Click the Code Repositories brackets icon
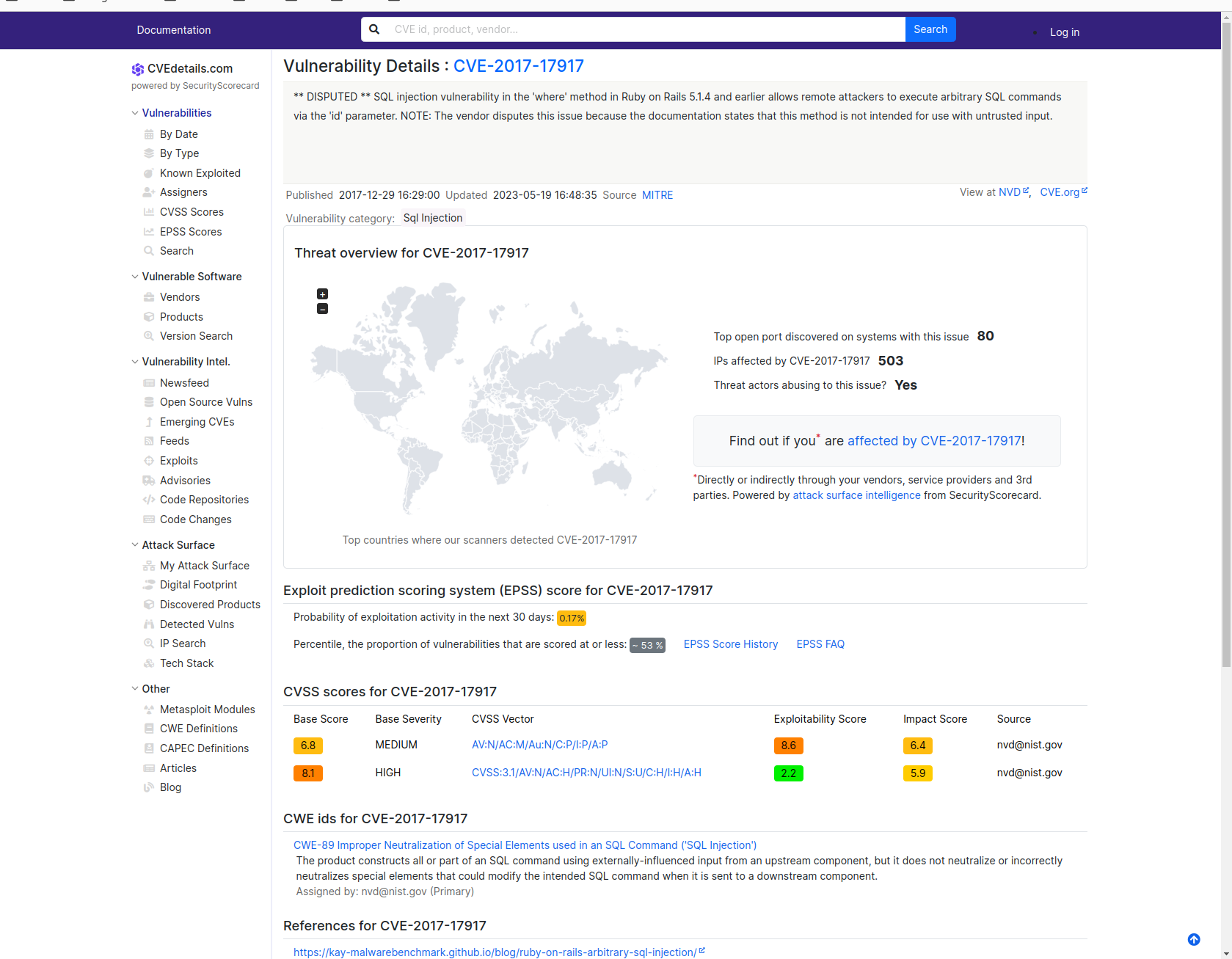This screenshot has height=959, width=1232. click(149, 500)
